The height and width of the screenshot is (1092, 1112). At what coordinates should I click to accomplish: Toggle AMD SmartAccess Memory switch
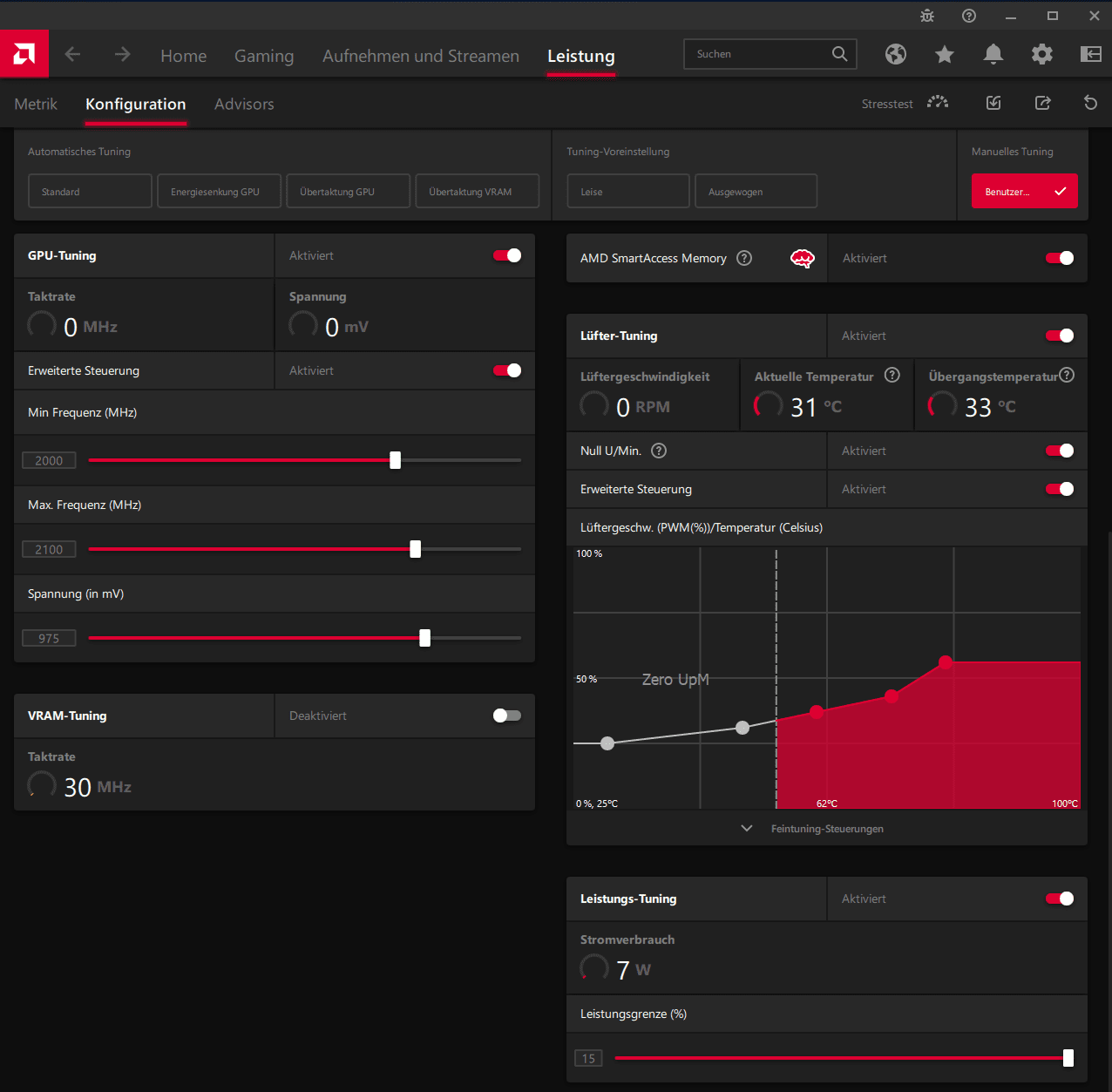(1060, 258)
